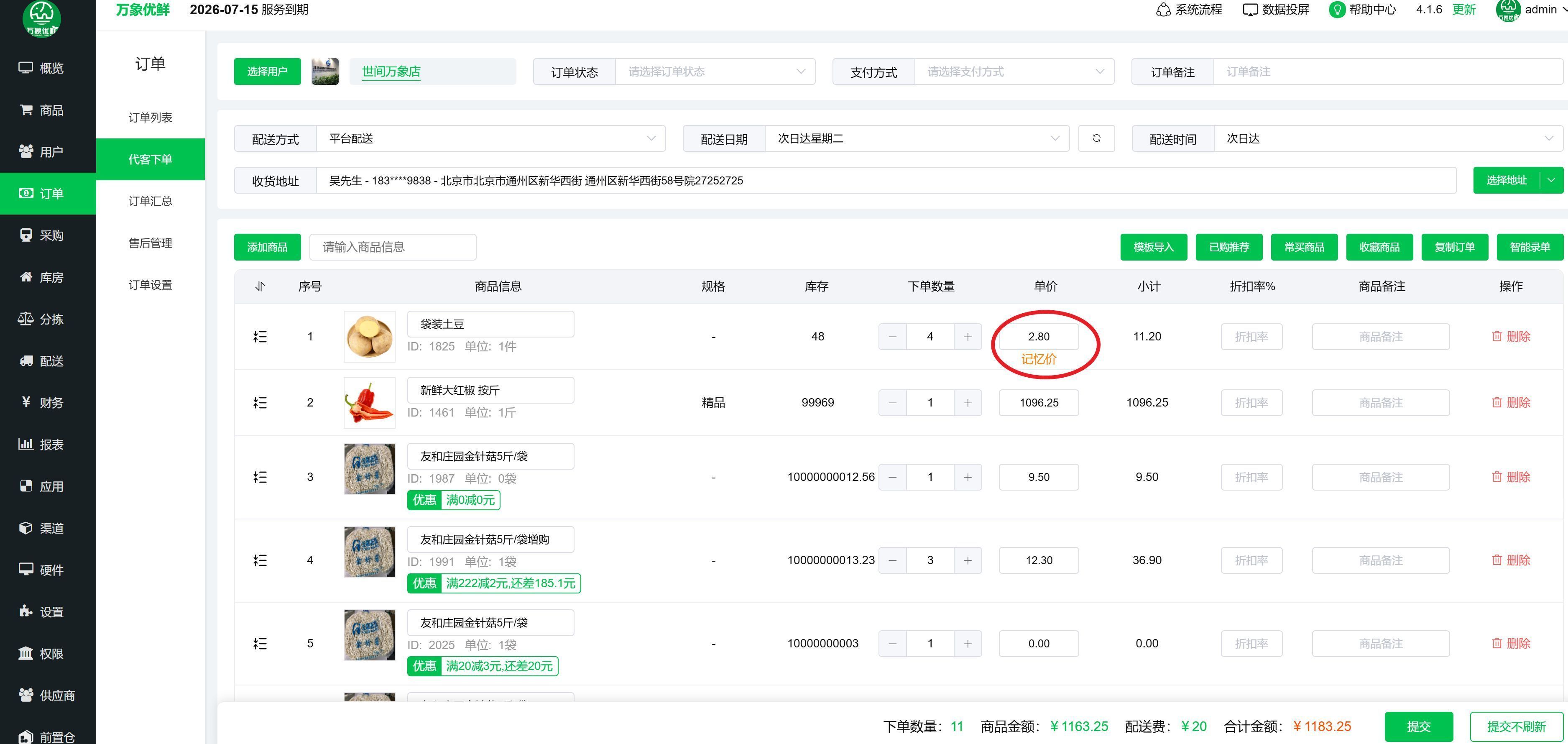
Task: Open the 概览 overview sidebar icon
Action: [26, 68]
